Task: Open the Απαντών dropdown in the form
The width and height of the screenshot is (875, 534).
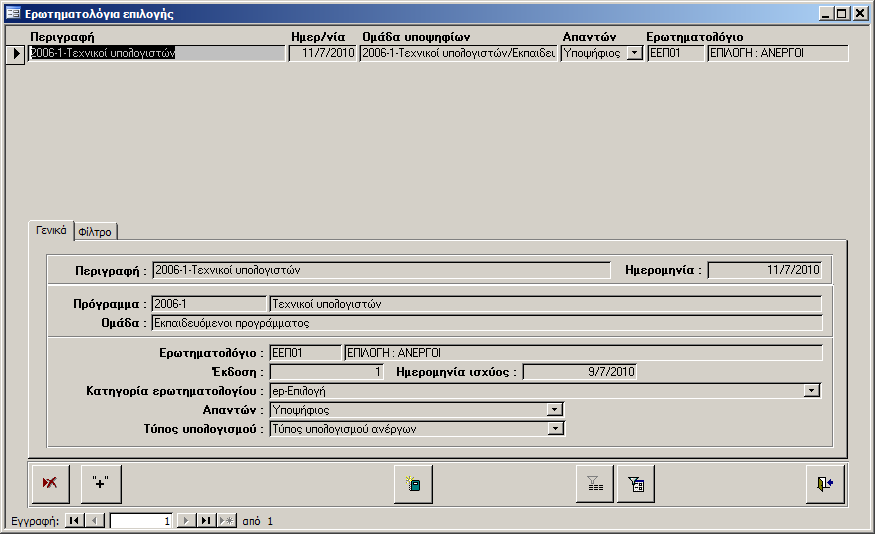Action: 554,410
